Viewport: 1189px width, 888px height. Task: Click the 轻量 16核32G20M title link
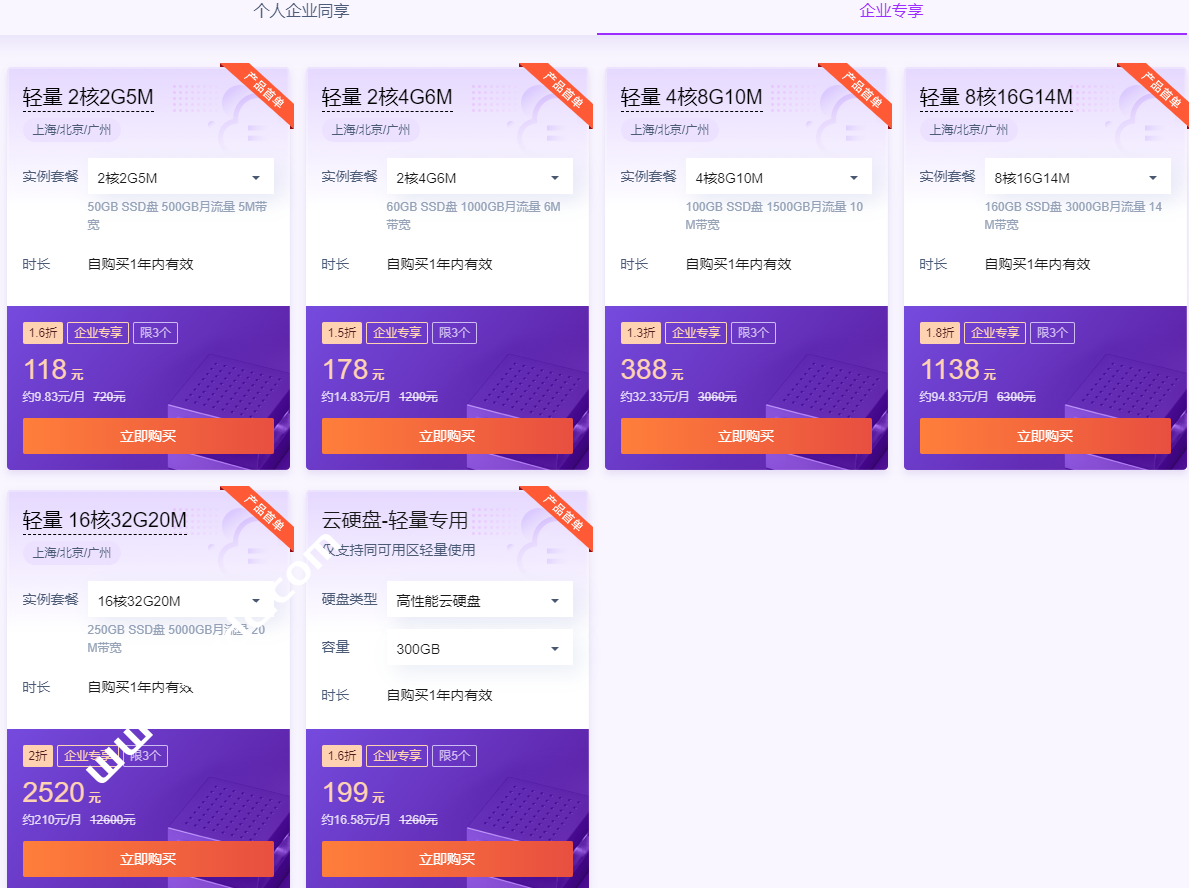(105, 520)
